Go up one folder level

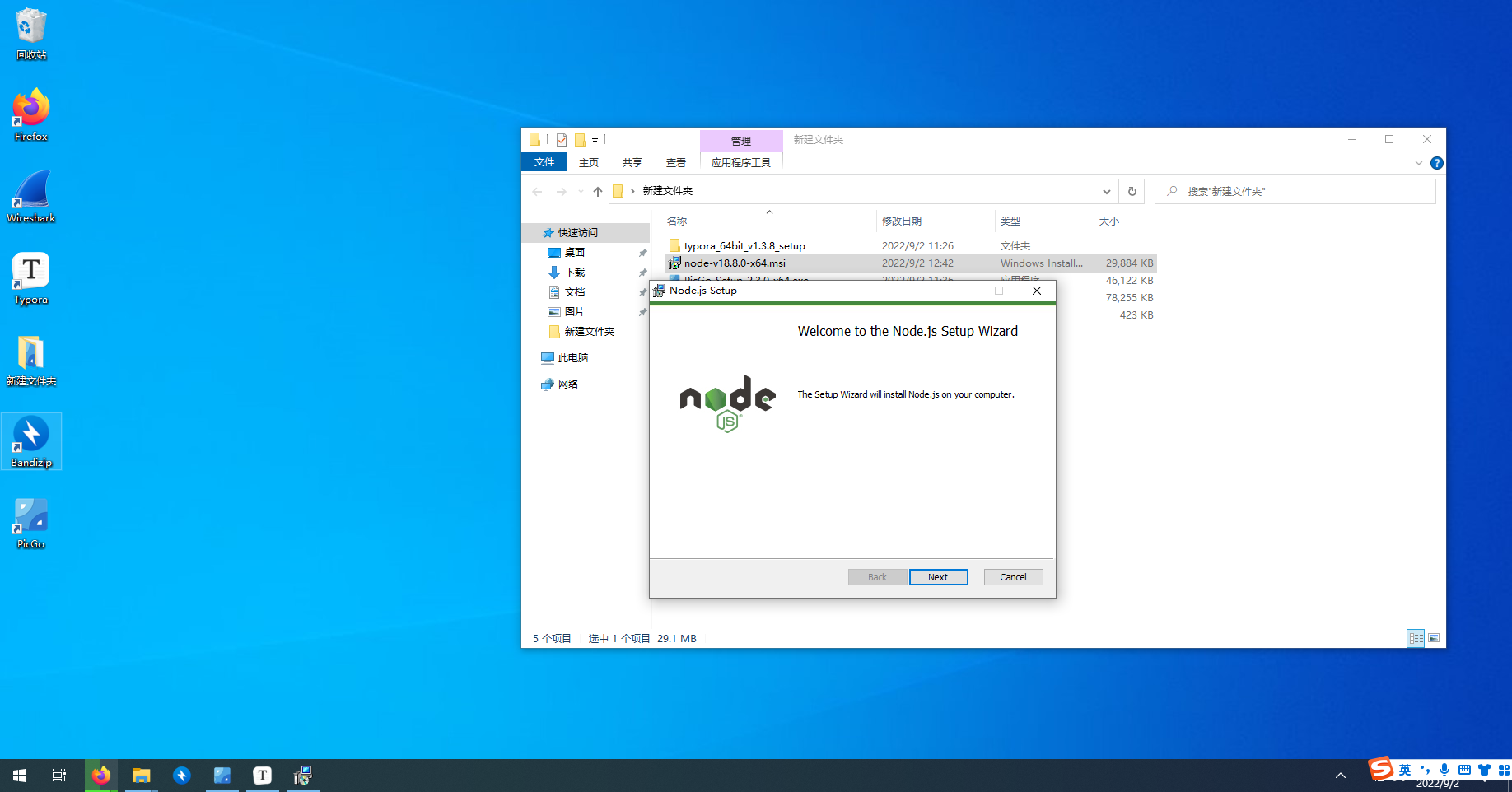click(598, 191)
